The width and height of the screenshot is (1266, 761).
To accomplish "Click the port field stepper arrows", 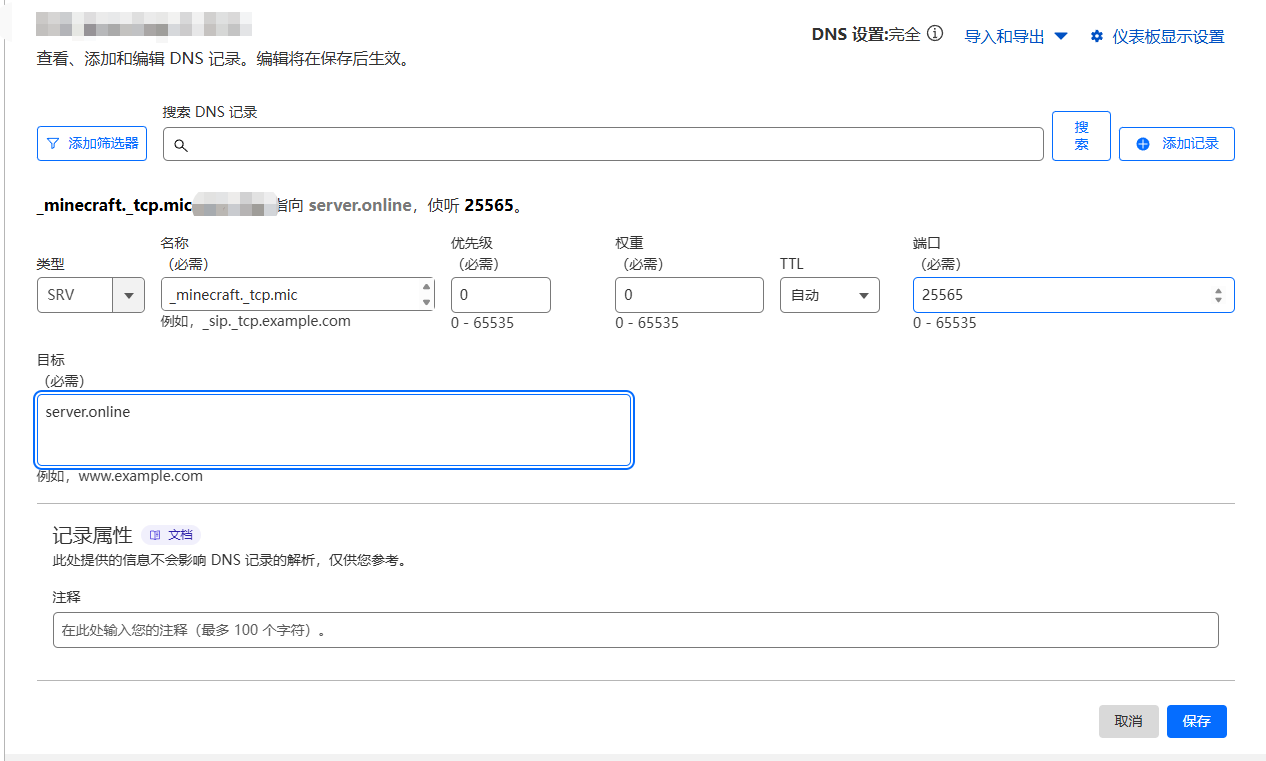I will tap(1218, 295).
